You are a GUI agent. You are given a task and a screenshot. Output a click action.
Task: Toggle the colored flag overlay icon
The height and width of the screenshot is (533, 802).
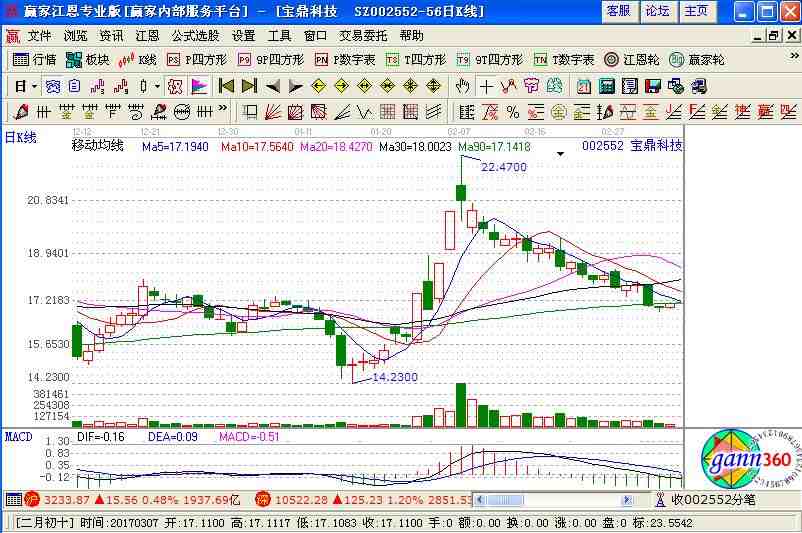click(199, 86)
